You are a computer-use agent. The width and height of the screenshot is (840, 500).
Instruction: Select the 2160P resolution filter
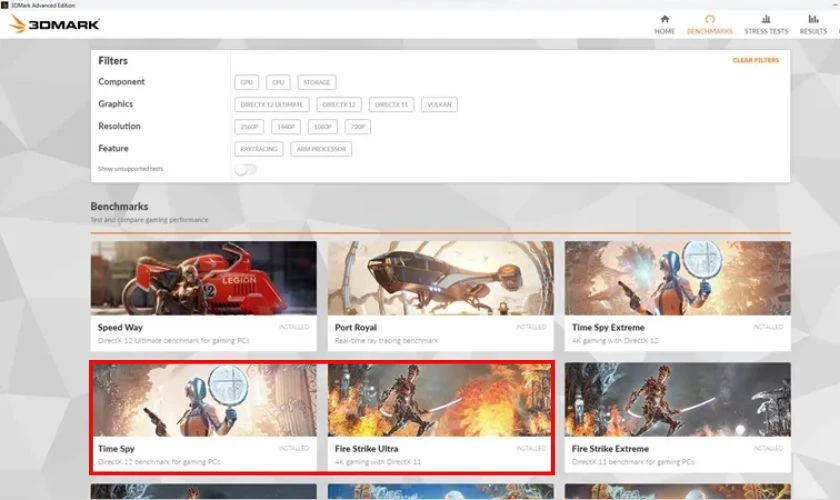coord(249,127)
